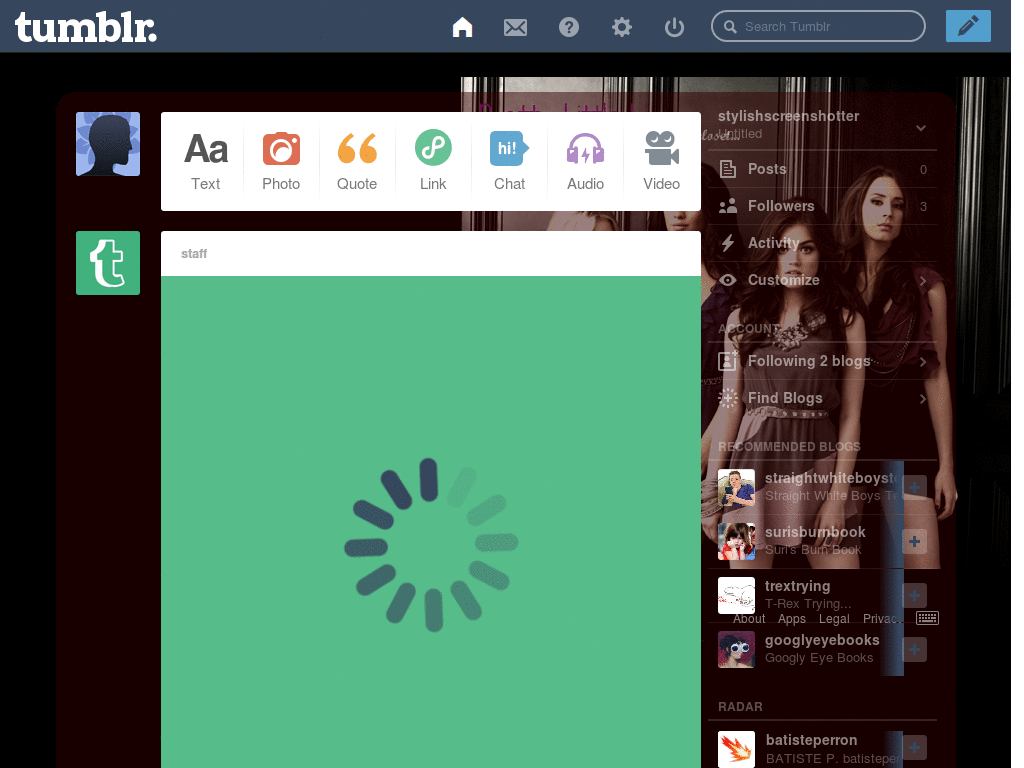
Task: Expand the stylishscreenshotter blog dropdown
Action: coord(921,127)
